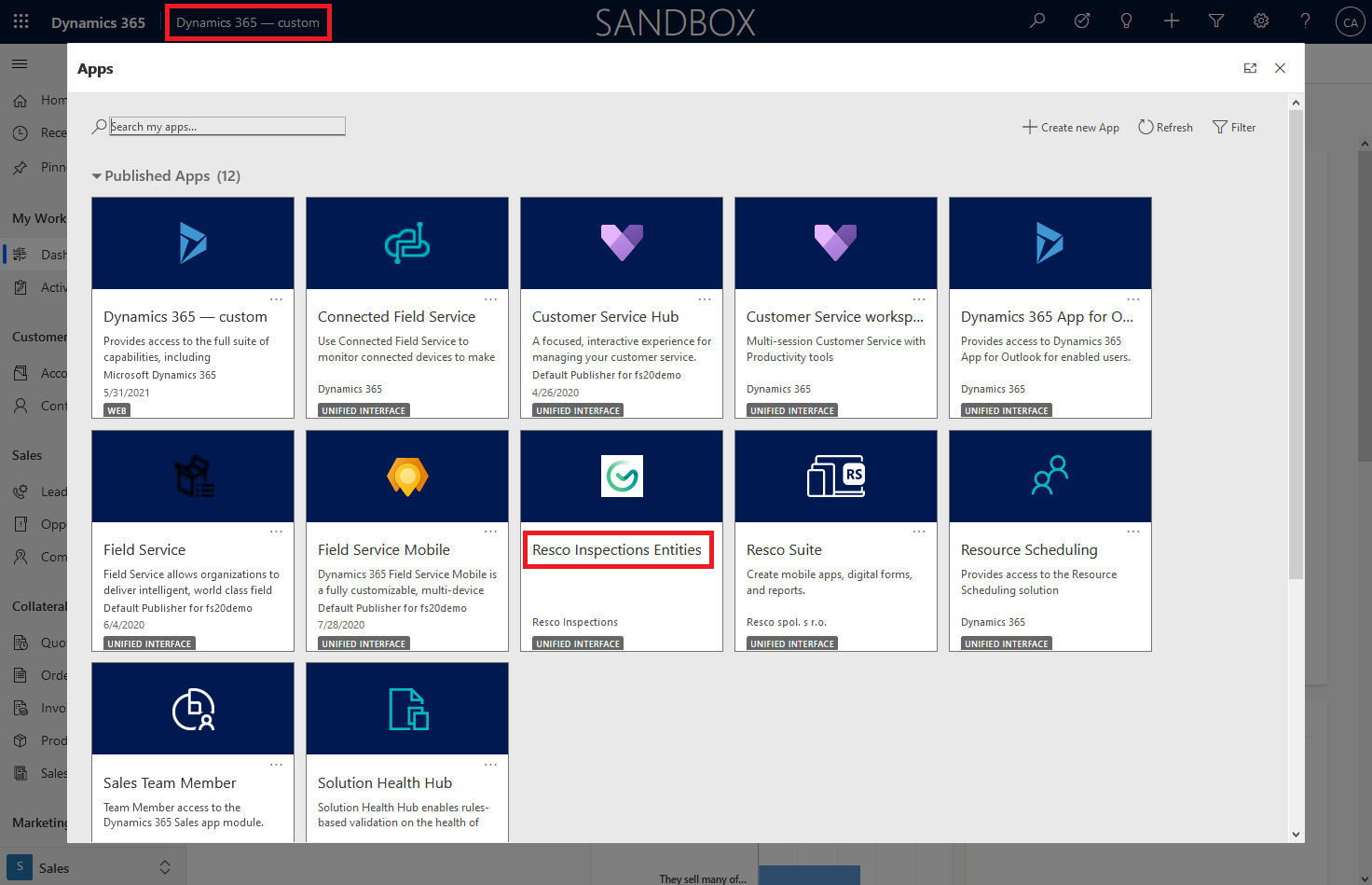This screenshot has width=1372, height=885.
Task: Open the settings gear icon
Action: (1261, 21)
